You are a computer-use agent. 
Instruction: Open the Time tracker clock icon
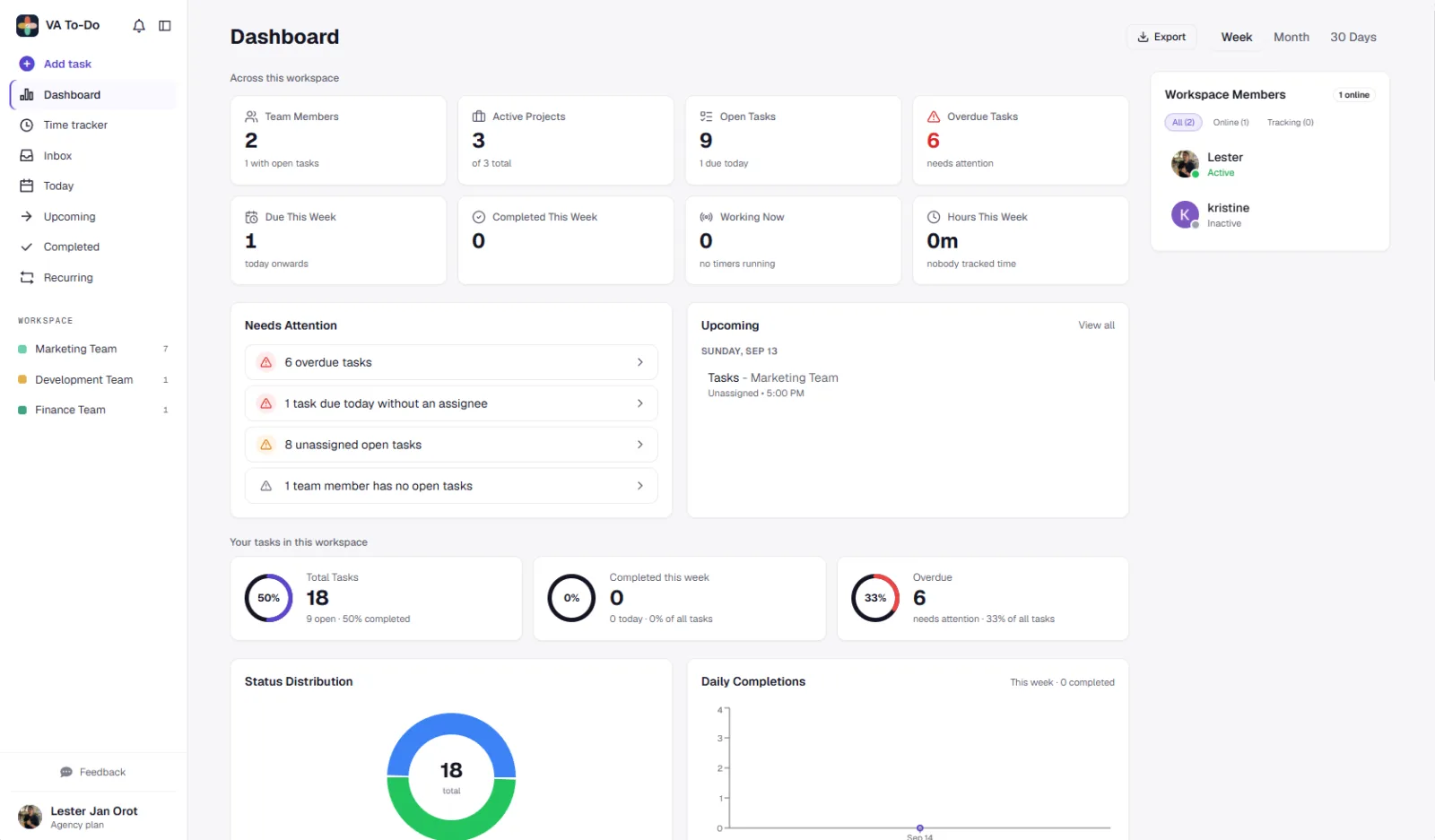pos(27,126)
